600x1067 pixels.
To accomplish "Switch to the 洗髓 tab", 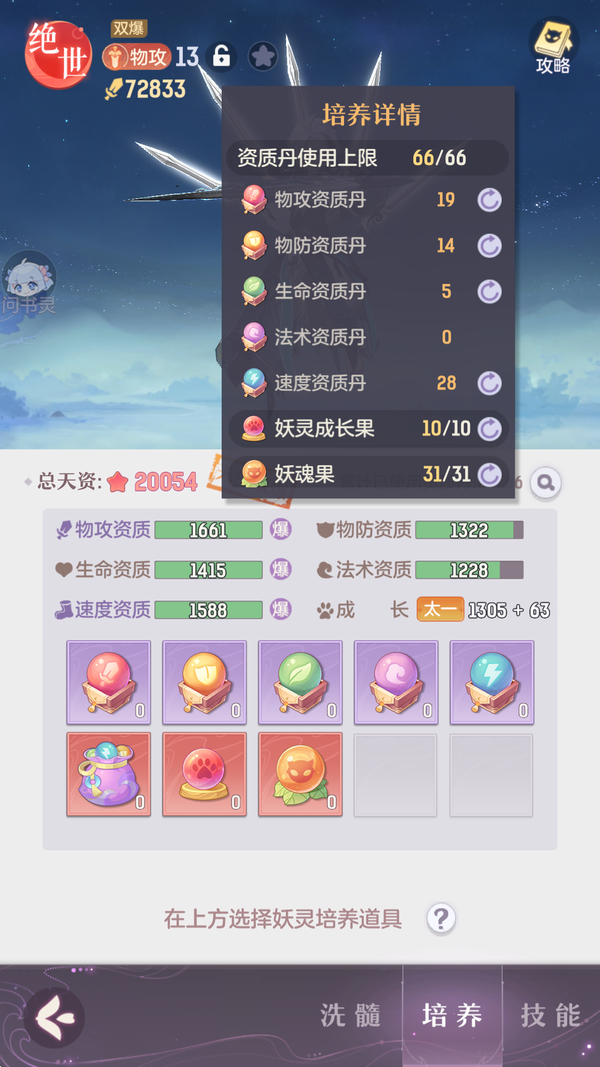I will coord(350,1015).
